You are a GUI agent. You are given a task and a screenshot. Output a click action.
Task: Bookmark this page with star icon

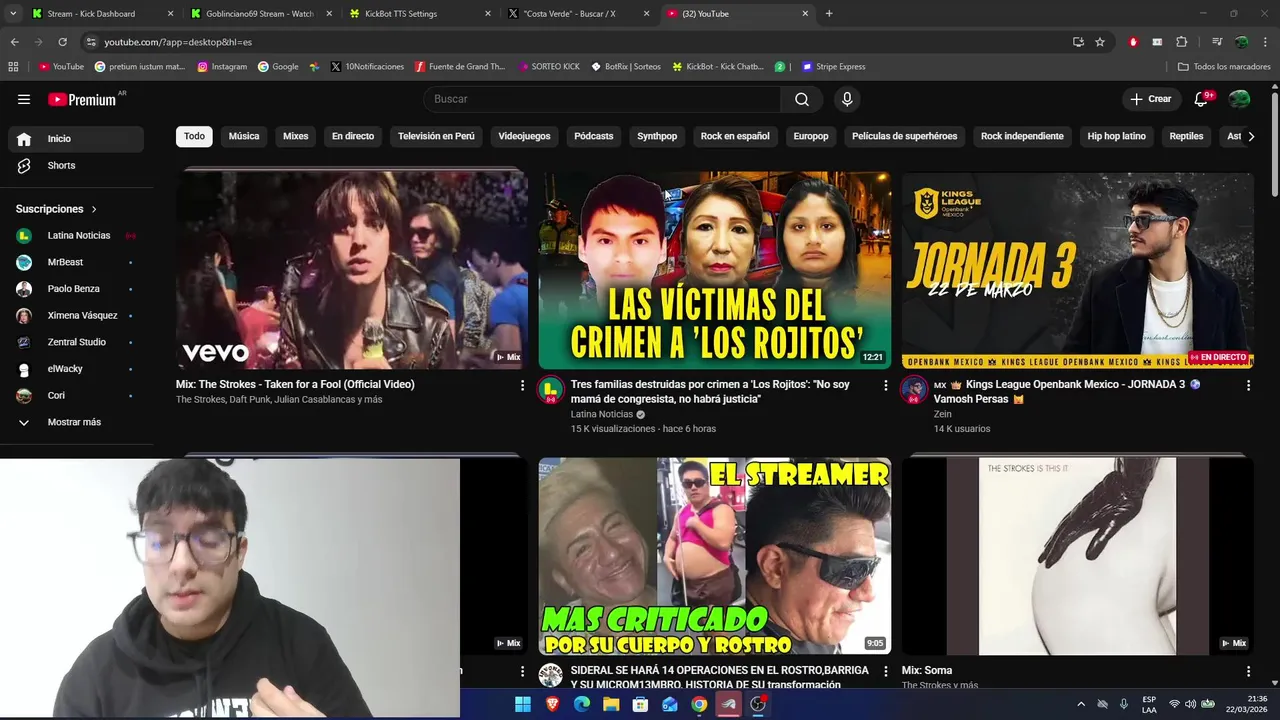[x=1100, y=42]
